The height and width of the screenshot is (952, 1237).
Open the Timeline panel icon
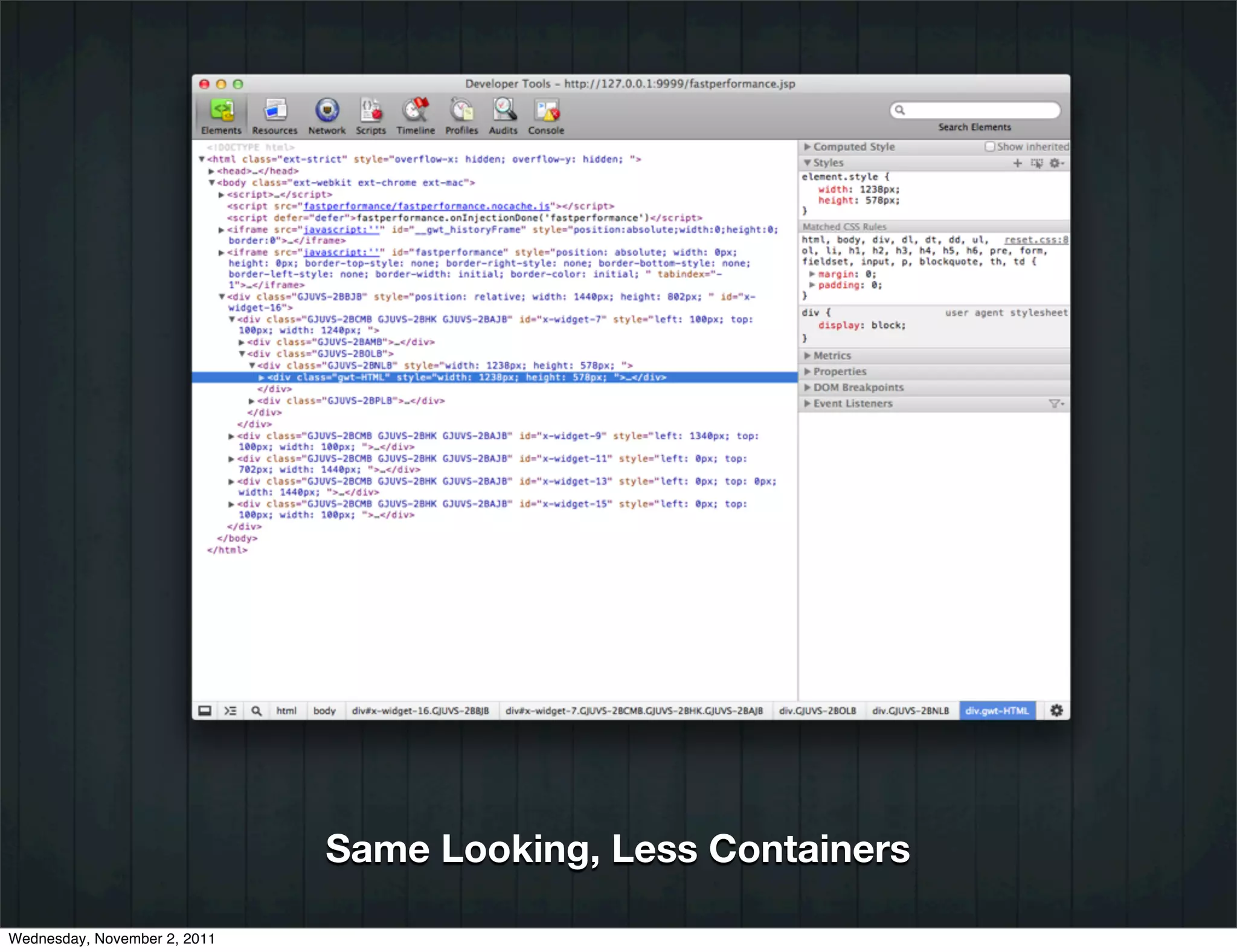[x=416, y=110]
